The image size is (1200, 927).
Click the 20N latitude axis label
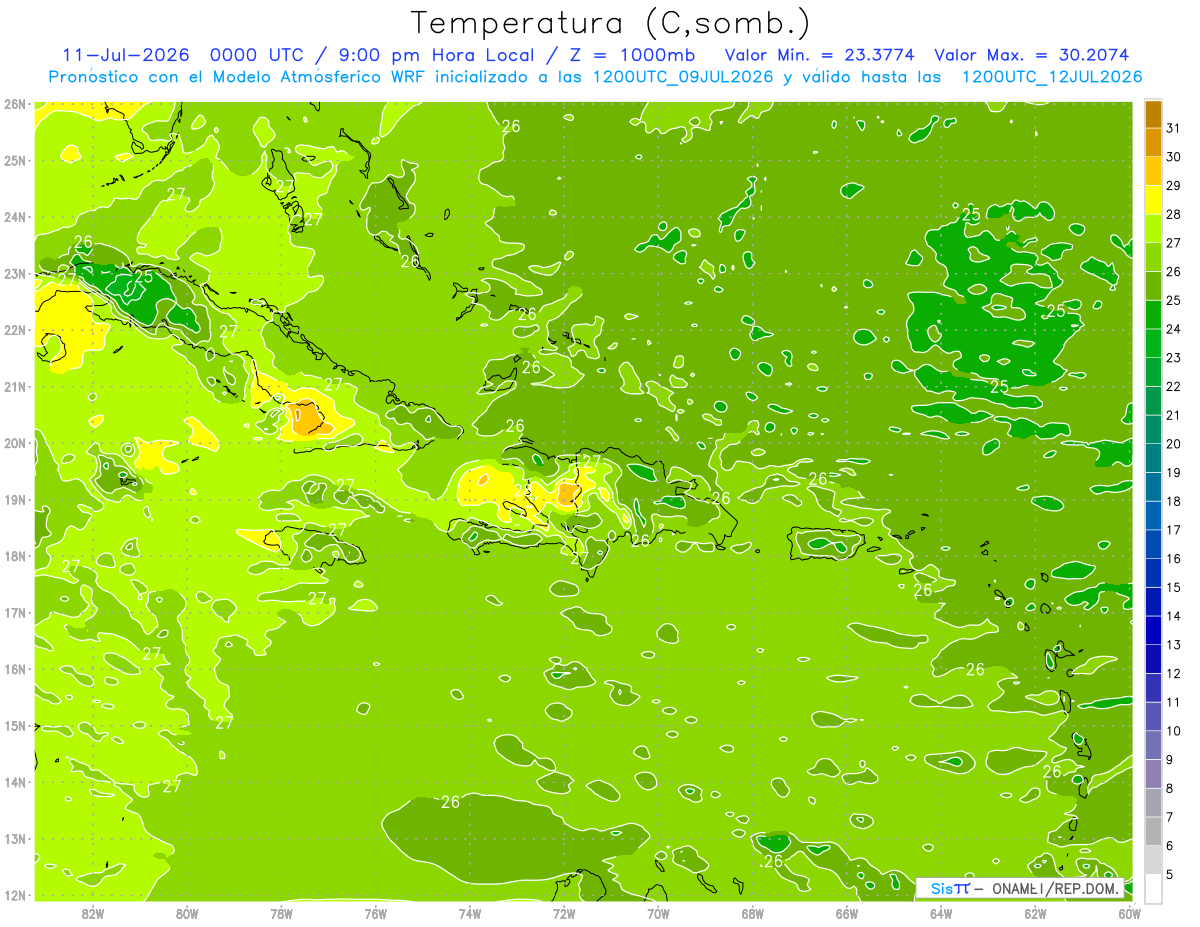[x=15, y=443]
